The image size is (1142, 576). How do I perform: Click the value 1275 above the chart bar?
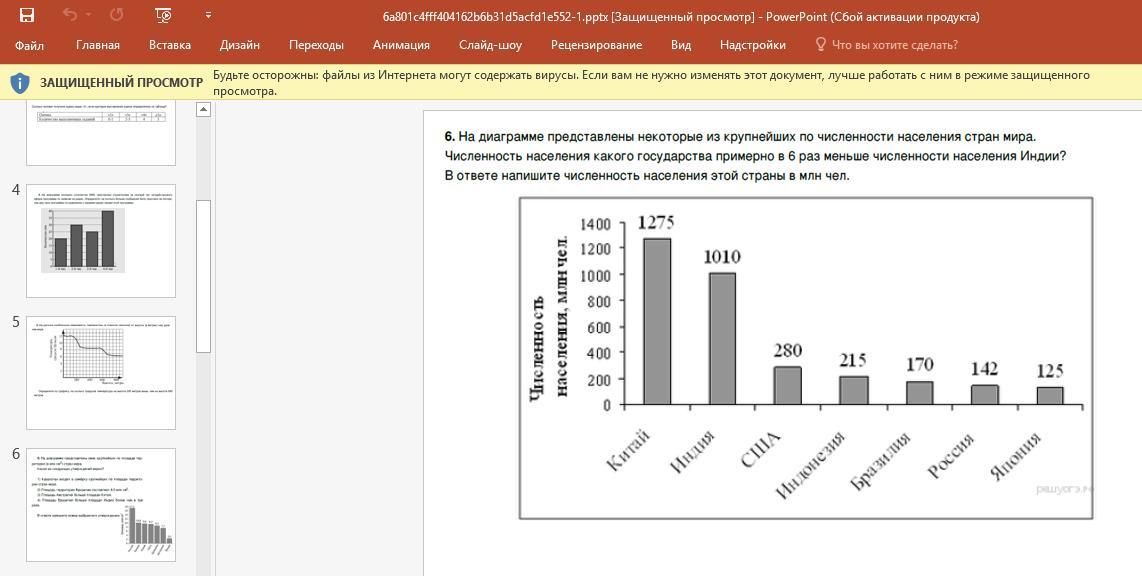click(x=657, y=222)
